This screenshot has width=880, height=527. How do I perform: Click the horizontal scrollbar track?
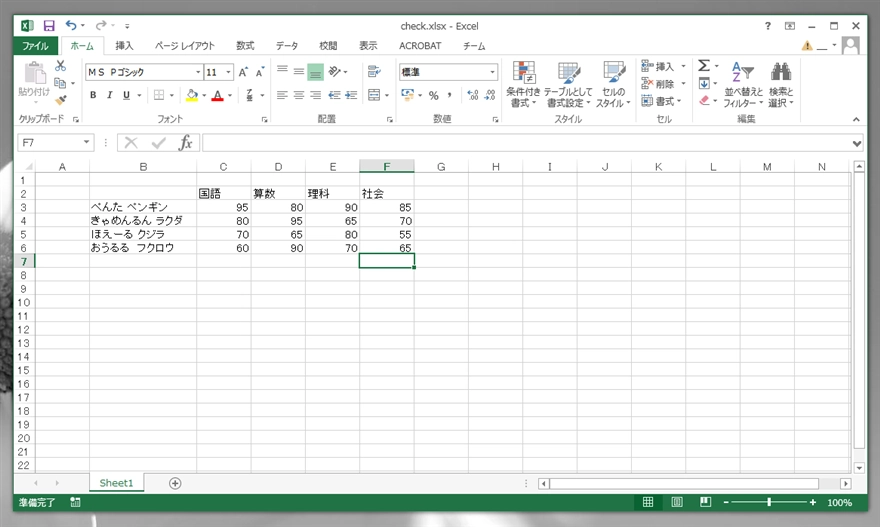click(695, 483)
